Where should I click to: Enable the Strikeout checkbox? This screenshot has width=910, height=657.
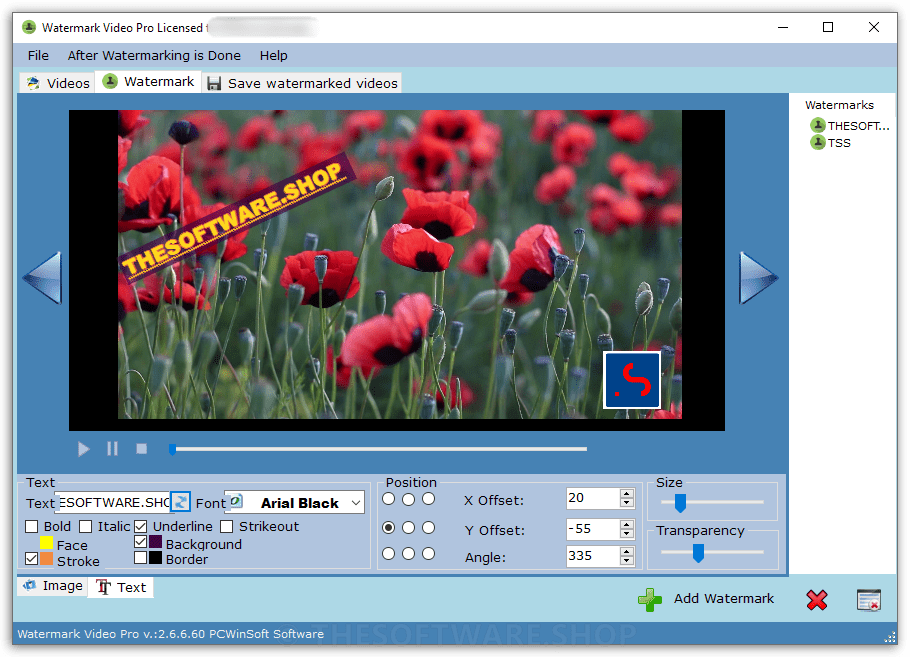(227, 526)
